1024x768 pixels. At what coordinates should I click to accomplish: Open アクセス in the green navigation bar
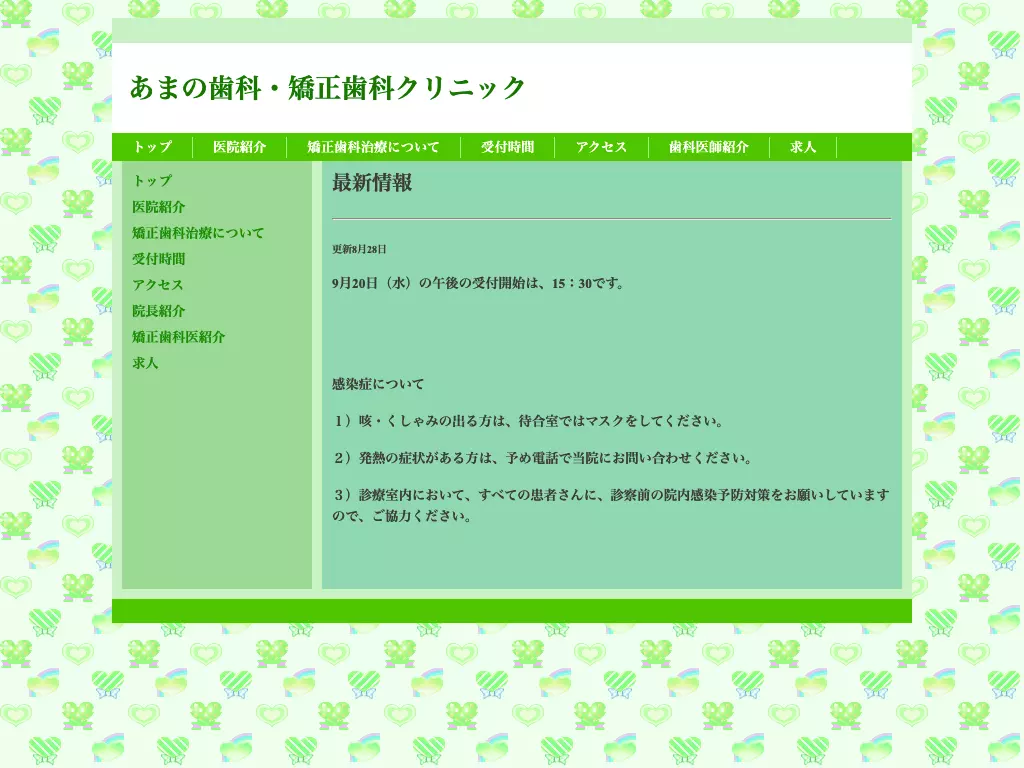tap(601, 147)
